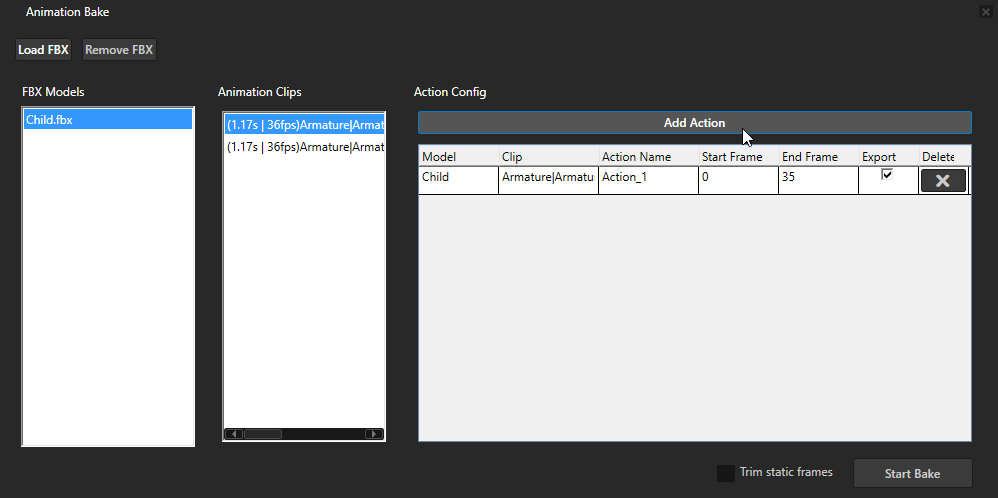Click left arrow of clips horizontal scrollbar
Screen dimensions: 998x498
[234, 434]
